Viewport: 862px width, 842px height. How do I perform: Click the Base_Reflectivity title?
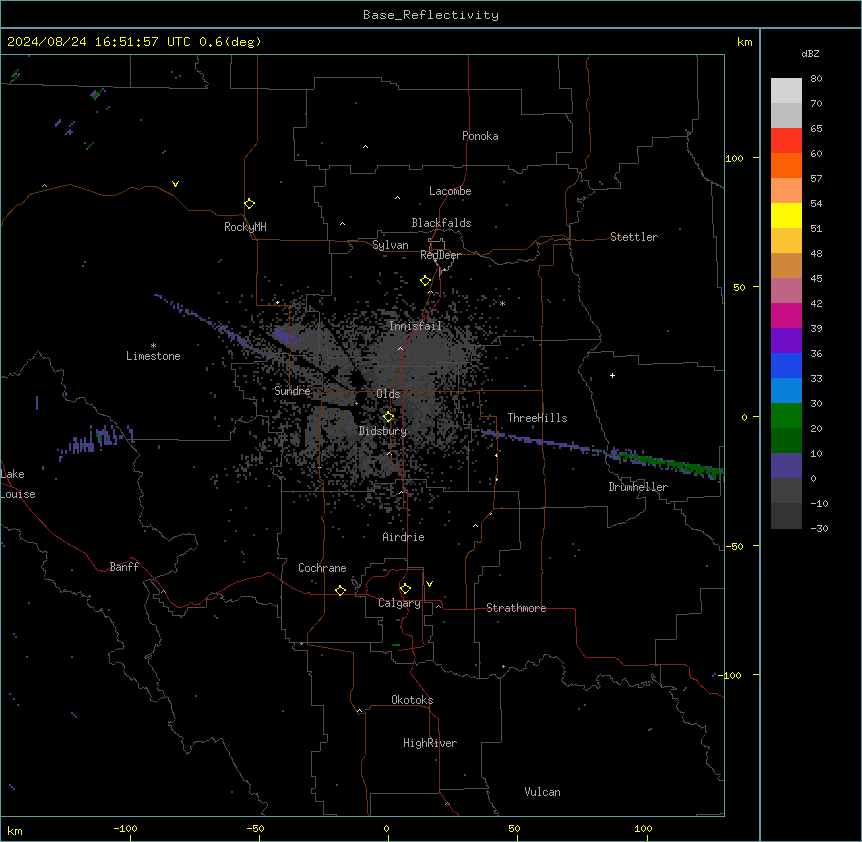tap(431, 15)
